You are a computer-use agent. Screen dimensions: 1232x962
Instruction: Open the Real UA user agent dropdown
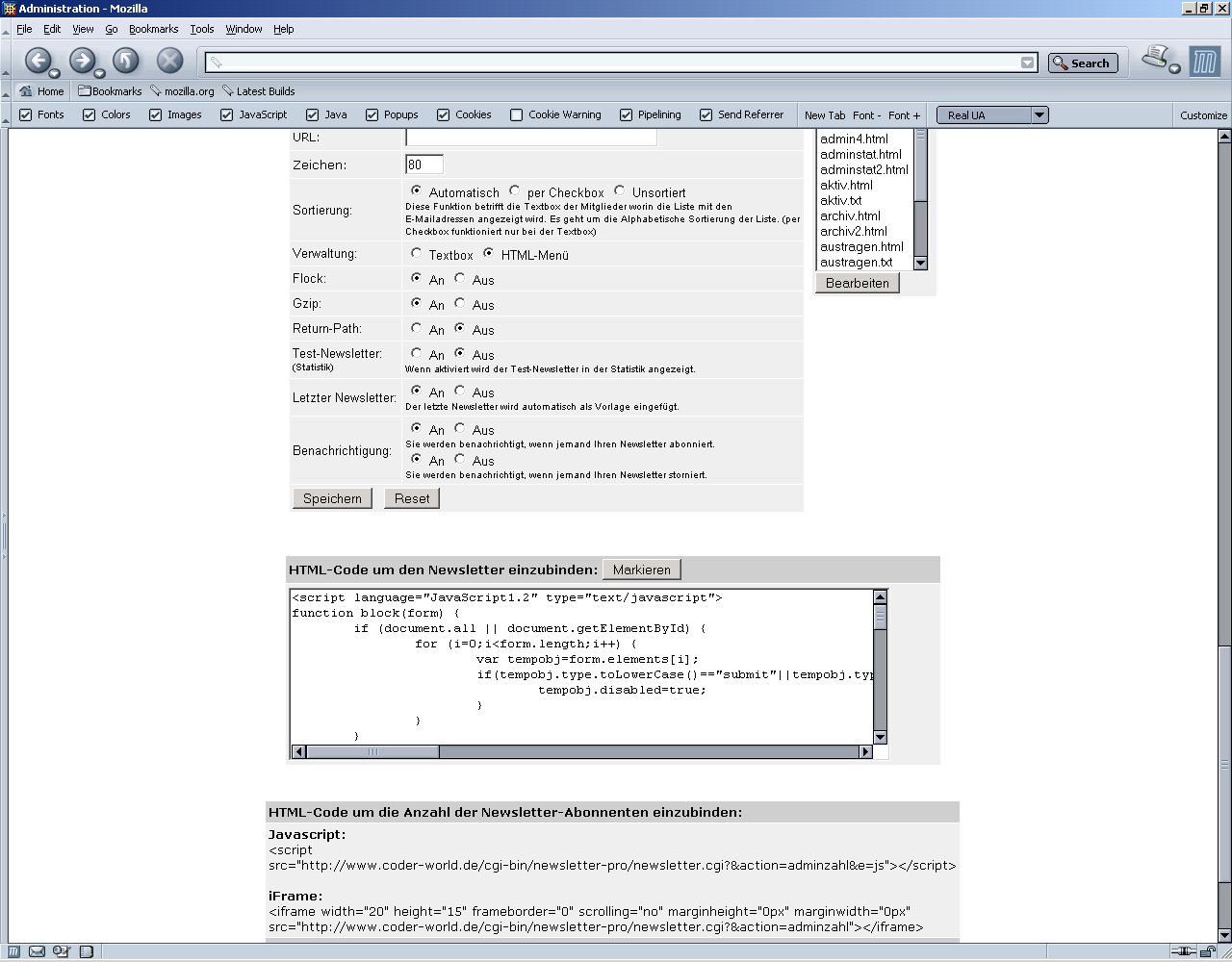coord(992,115)
